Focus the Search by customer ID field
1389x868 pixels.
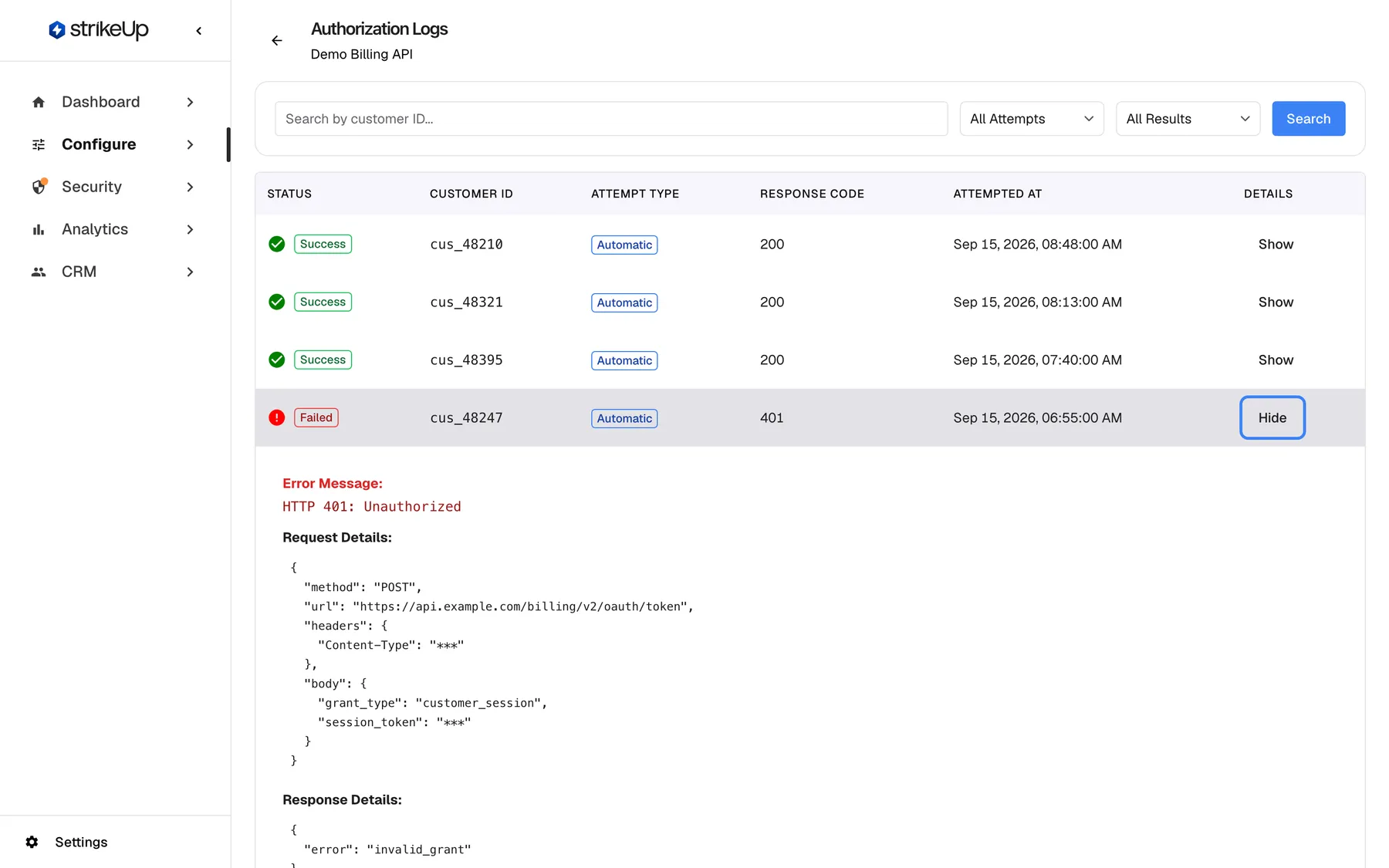tap(611, 119)
